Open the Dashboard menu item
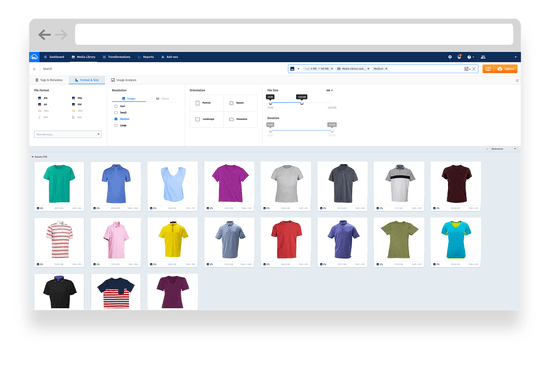Viewport: 550px width, 371px height. (54, 57)
